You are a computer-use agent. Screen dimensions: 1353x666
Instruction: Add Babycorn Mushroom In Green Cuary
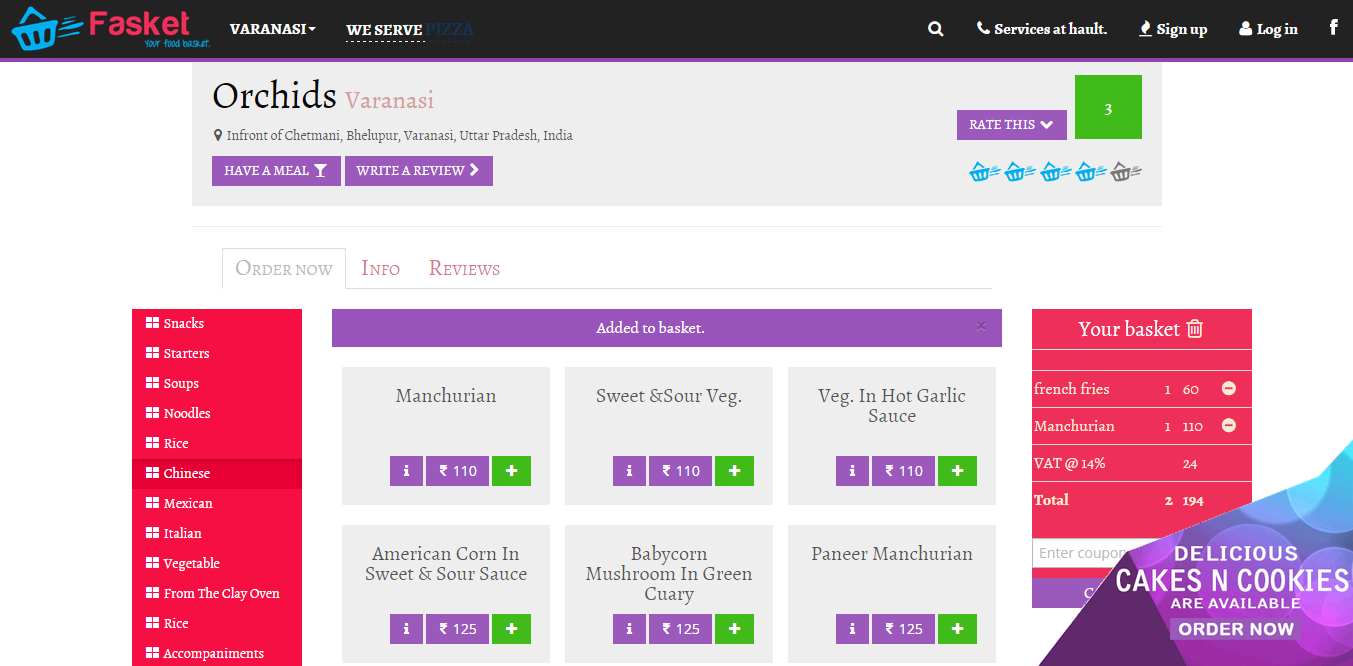[734, 629]
